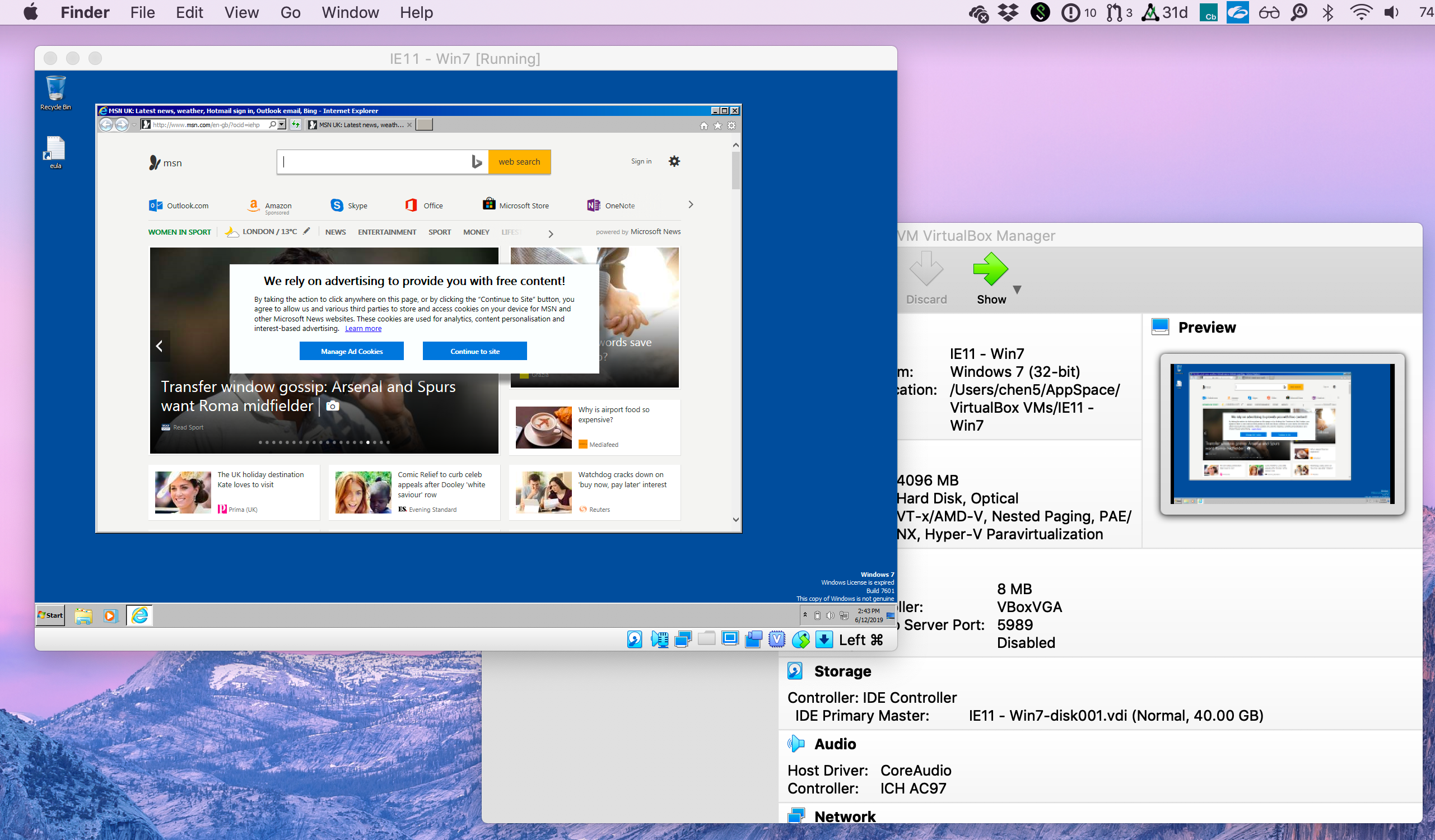The image size is (1435, 840).
Task: Click the CPU virtualization status icon
Action: (777, 640)
